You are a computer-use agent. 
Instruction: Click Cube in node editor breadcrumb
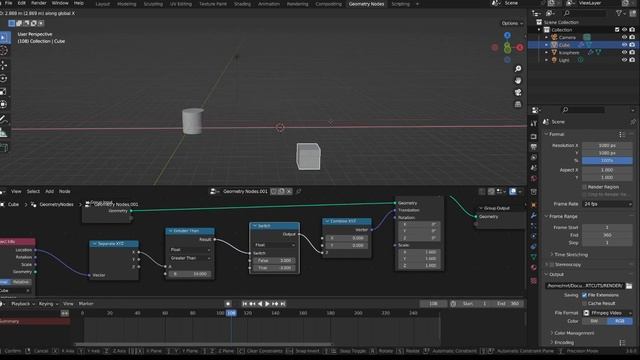point(13,204)
